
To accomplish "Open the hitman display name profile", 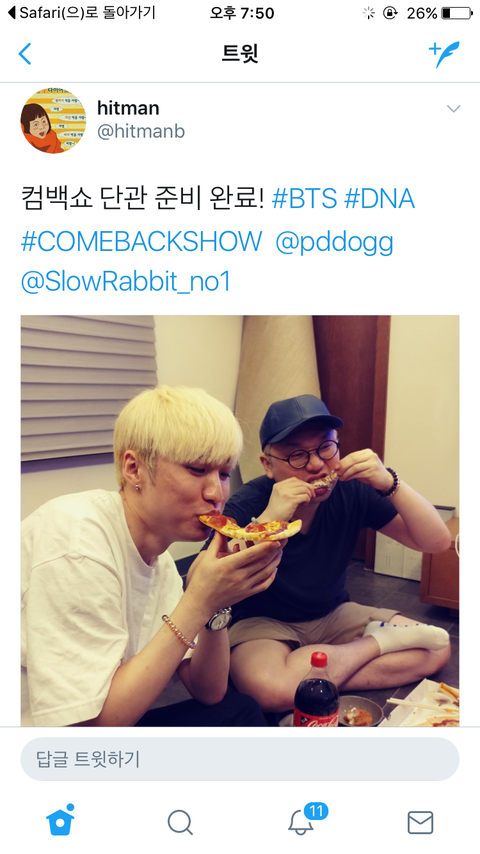I will [128, 108].
